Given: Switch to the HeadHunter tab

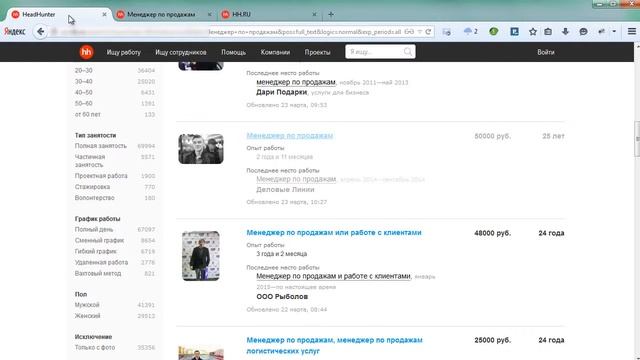Looking at the screenshot, I should [56, 14].
